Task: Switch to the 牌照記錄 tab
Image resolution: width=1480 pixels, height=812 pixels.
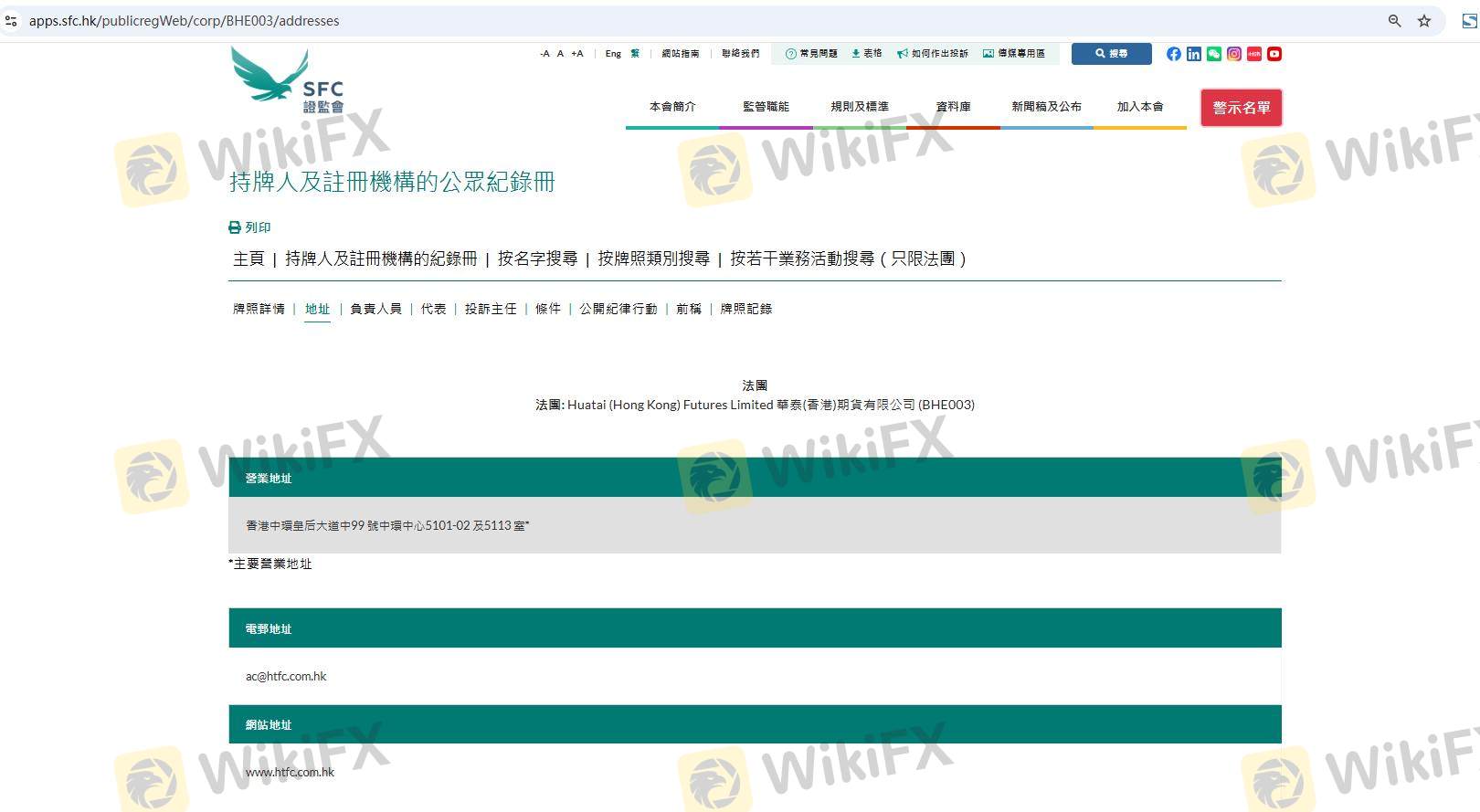Action: (x=746, y=309)
